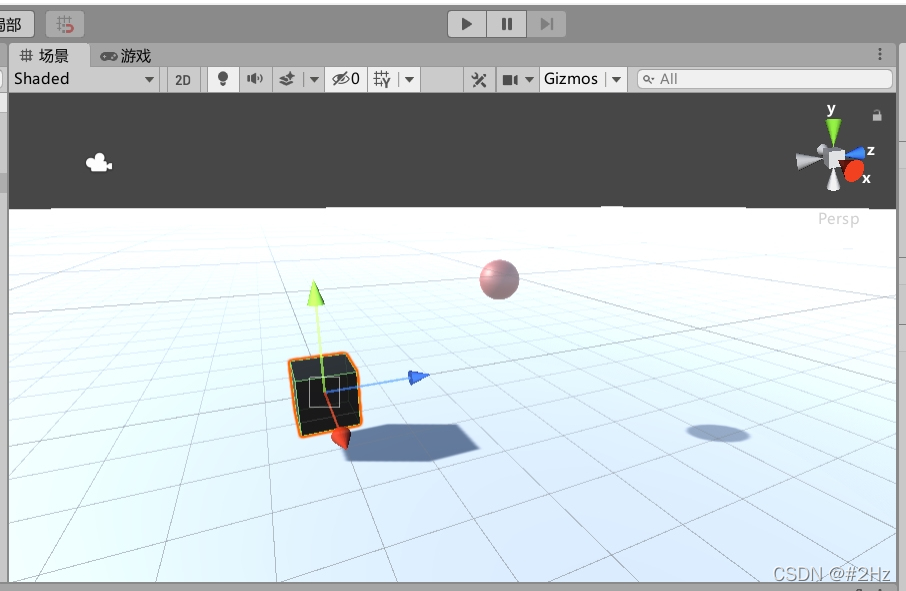Toggle 2D view mode
The height and width of the screenshot is (591, 906).
click(x=183, y=80)
